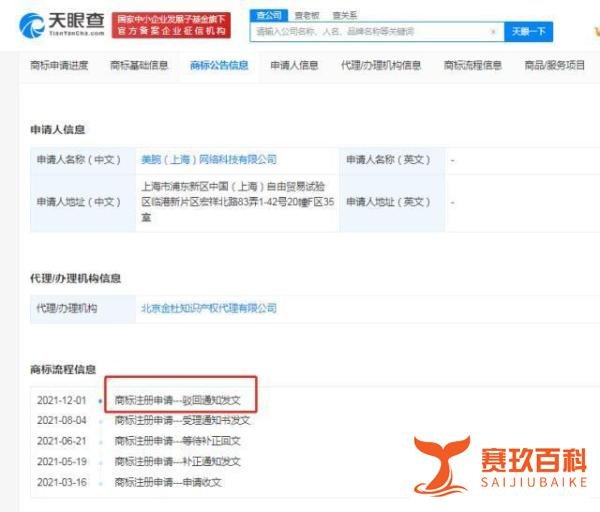Viewport: 600px width, 512px height.
Task: Open the 代理/办理机构信息 tab
Action: coord(381,65)
